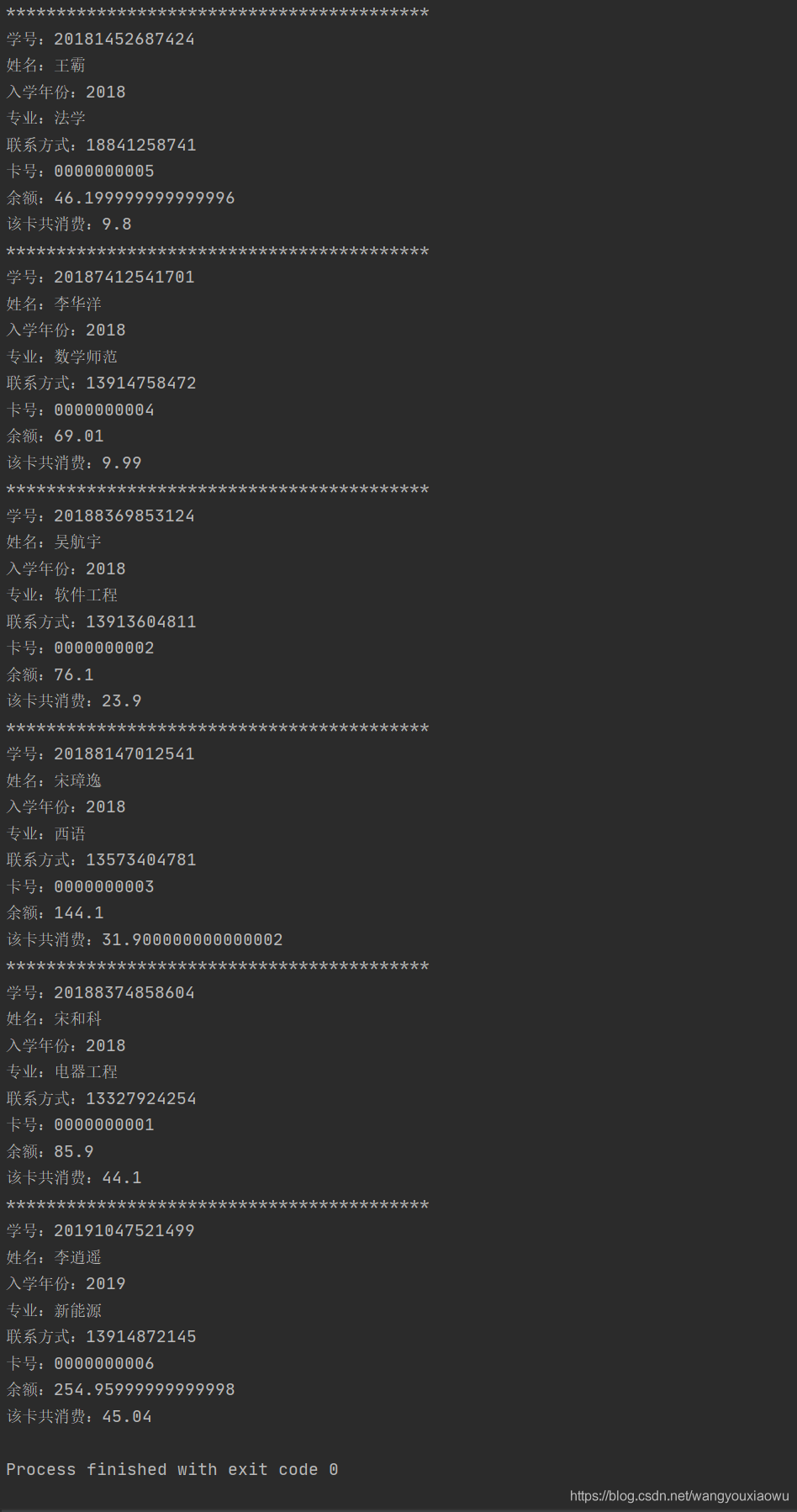The image size is (797, 1512).
Task: Click the name 李逍遥 line
Action: point(54,1257)
